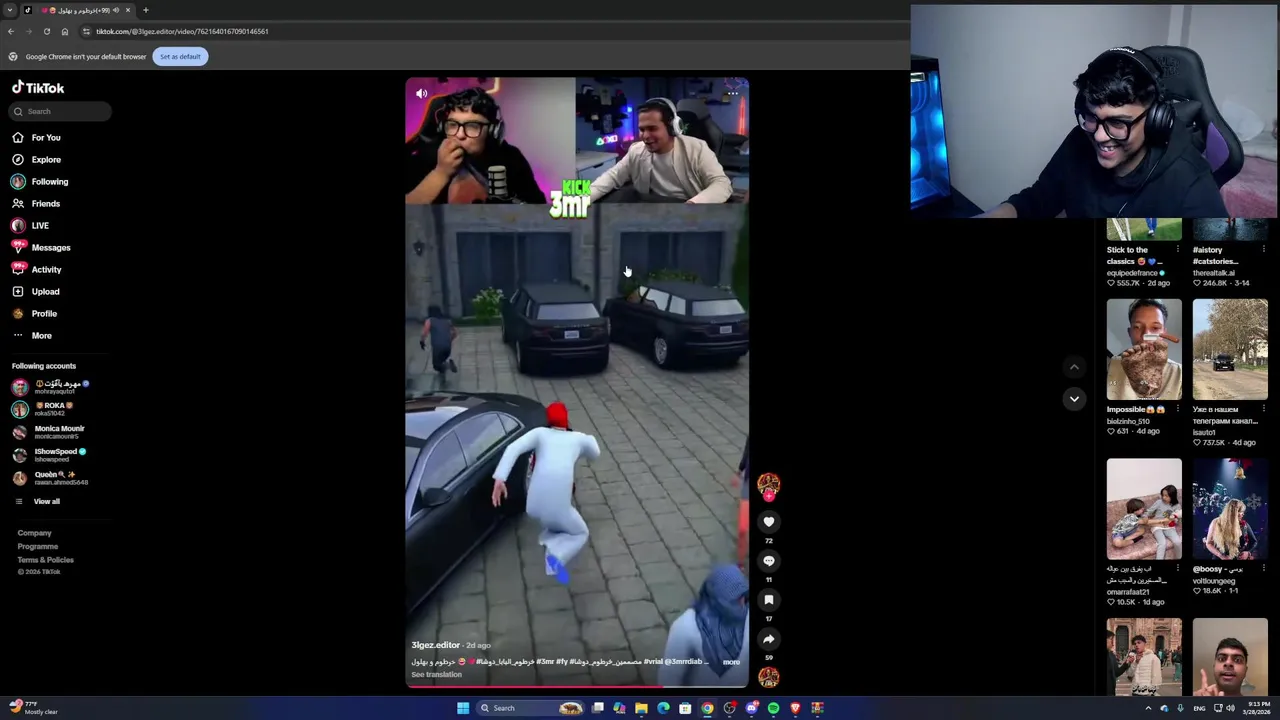Open options menu for 'Stick to the classics' card

pyautogui.click(x=1177, y=250)
